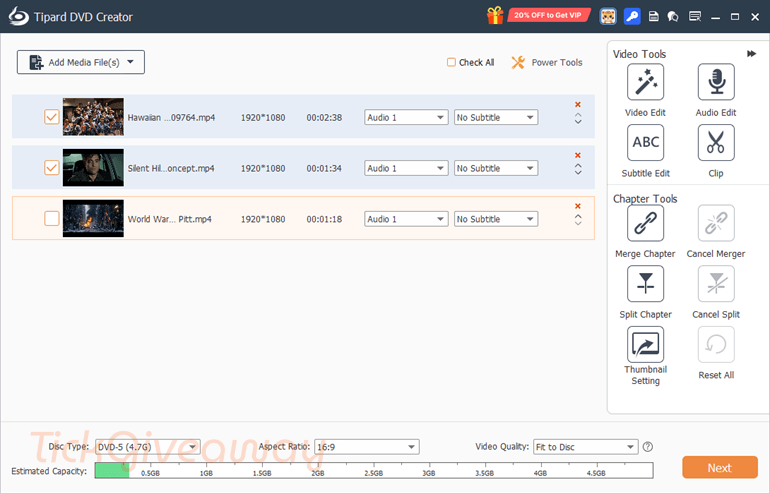
Task: Open the Thumbnail Setting tool
Action: point(645,345)
